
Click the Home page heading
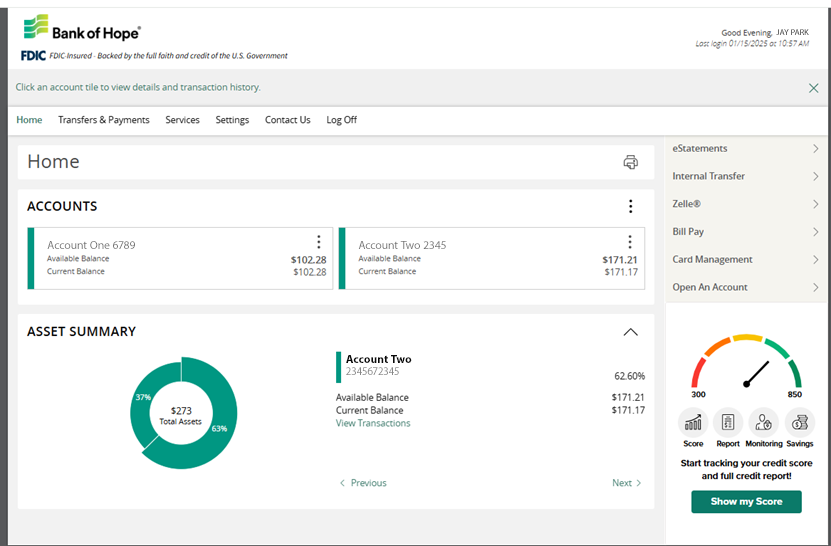pos(54,162)
